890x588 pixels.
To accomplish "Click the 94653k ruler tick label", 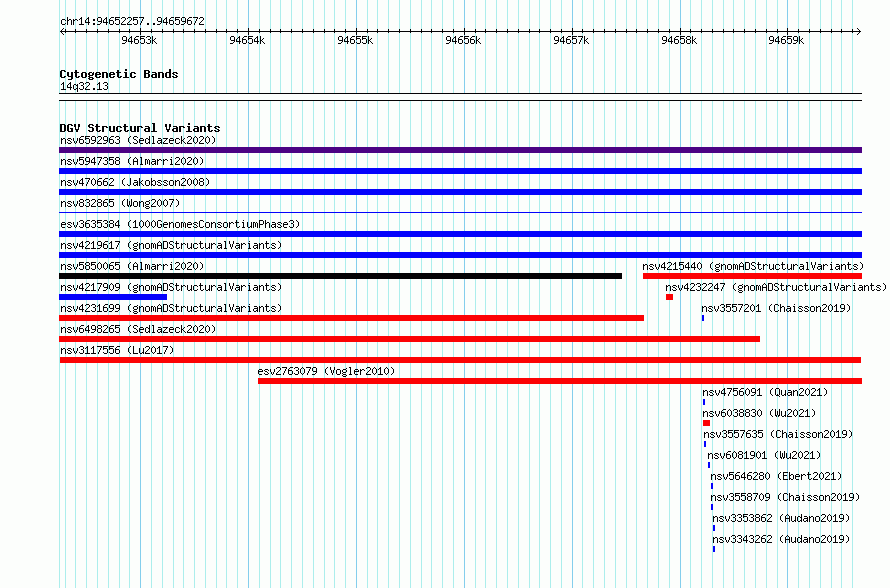I will pyautogui.click(x=139, y=40).
